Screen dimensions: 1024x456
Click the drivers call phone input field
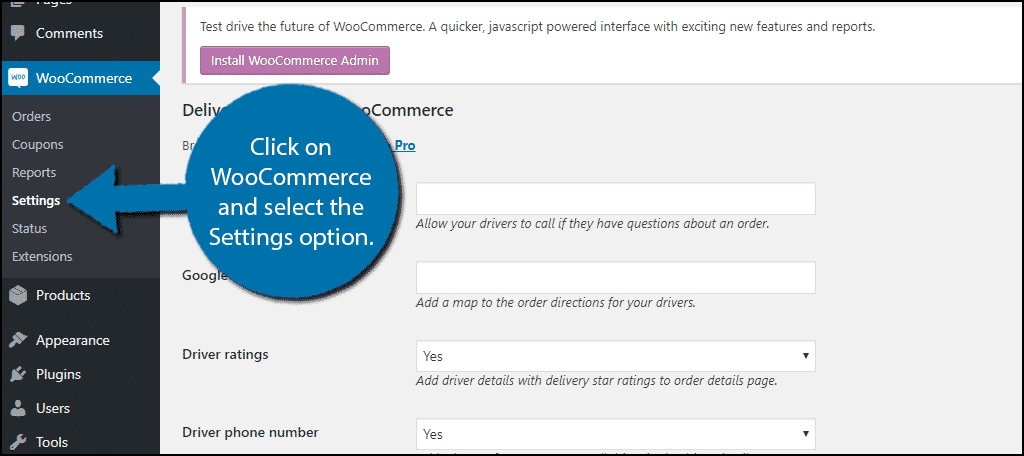615,199
